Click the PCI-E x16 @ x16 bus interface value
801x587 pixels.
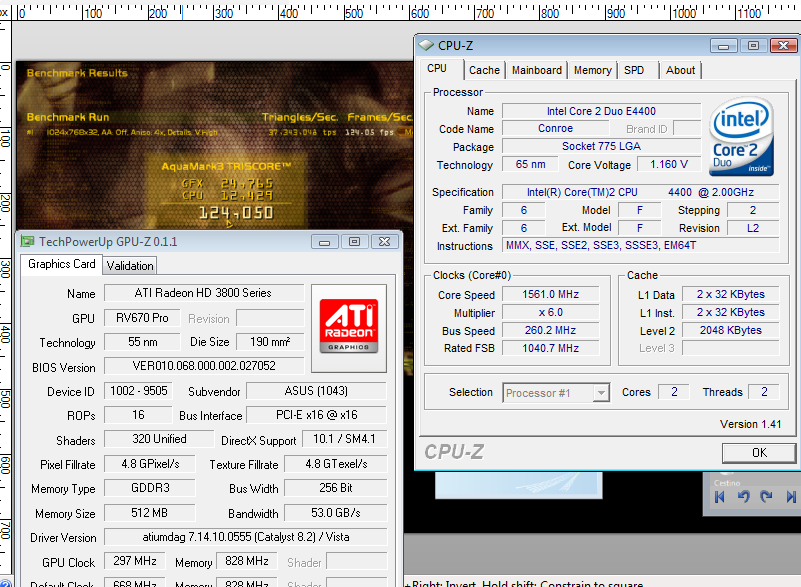point(316,415)
